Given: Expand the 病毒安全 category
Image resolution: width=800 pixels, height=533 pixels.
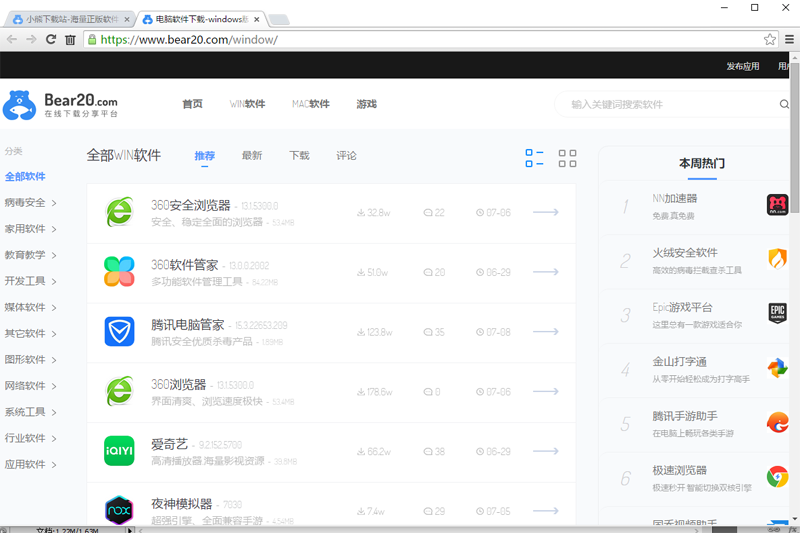Looking at the screenshot, I should tap(30, 202).
